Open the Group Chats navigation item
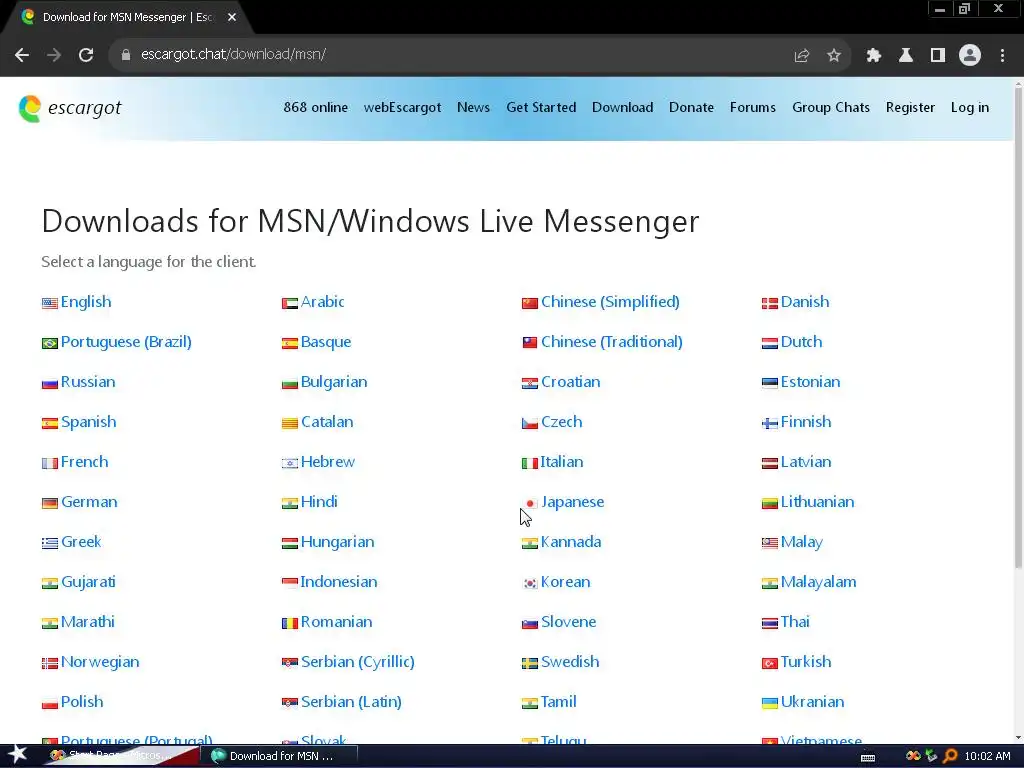Viewport: 1024px width, 768px height. pyautogui.click(x=831, y=107)
